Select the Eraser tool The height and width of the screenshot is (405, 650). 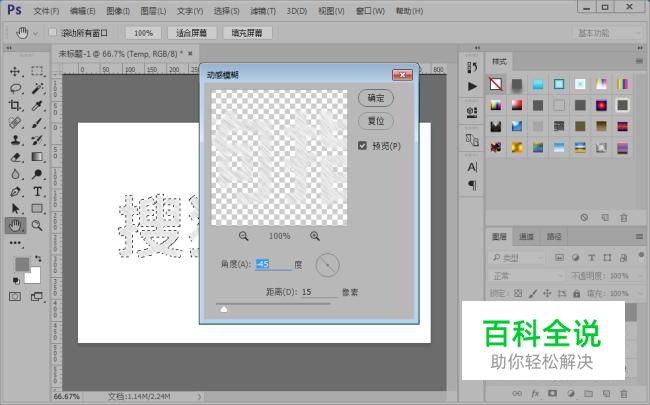pyautogui.click(x=15, y=157)
